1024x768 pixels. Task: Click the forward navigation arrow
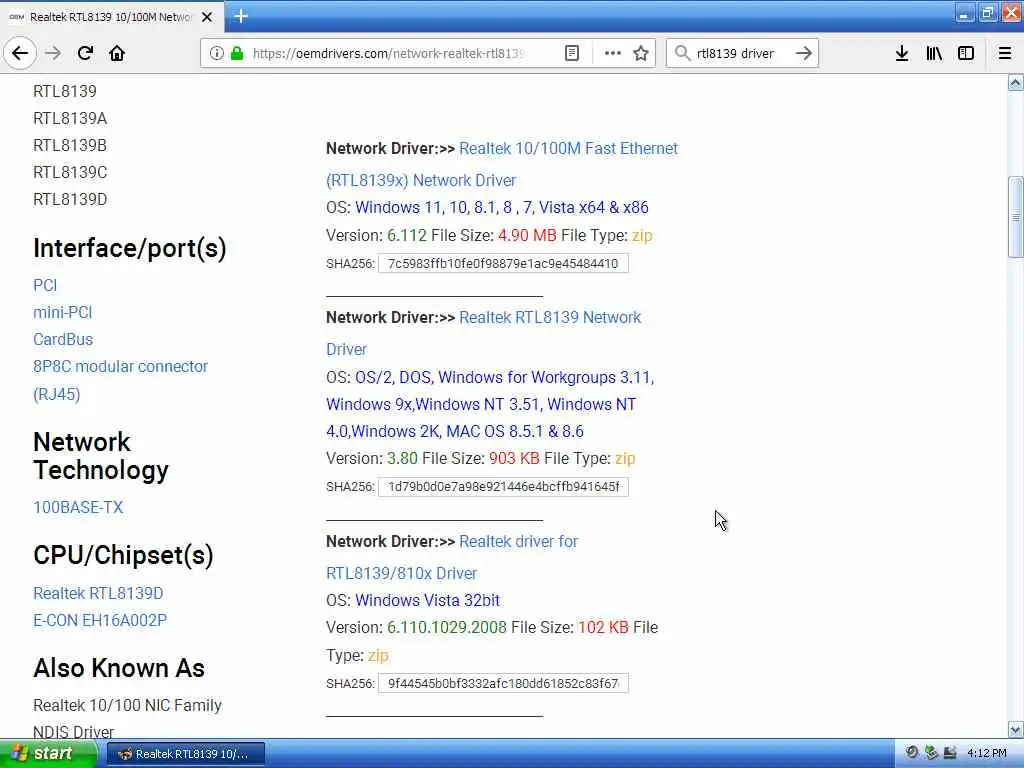pos(53,53)
